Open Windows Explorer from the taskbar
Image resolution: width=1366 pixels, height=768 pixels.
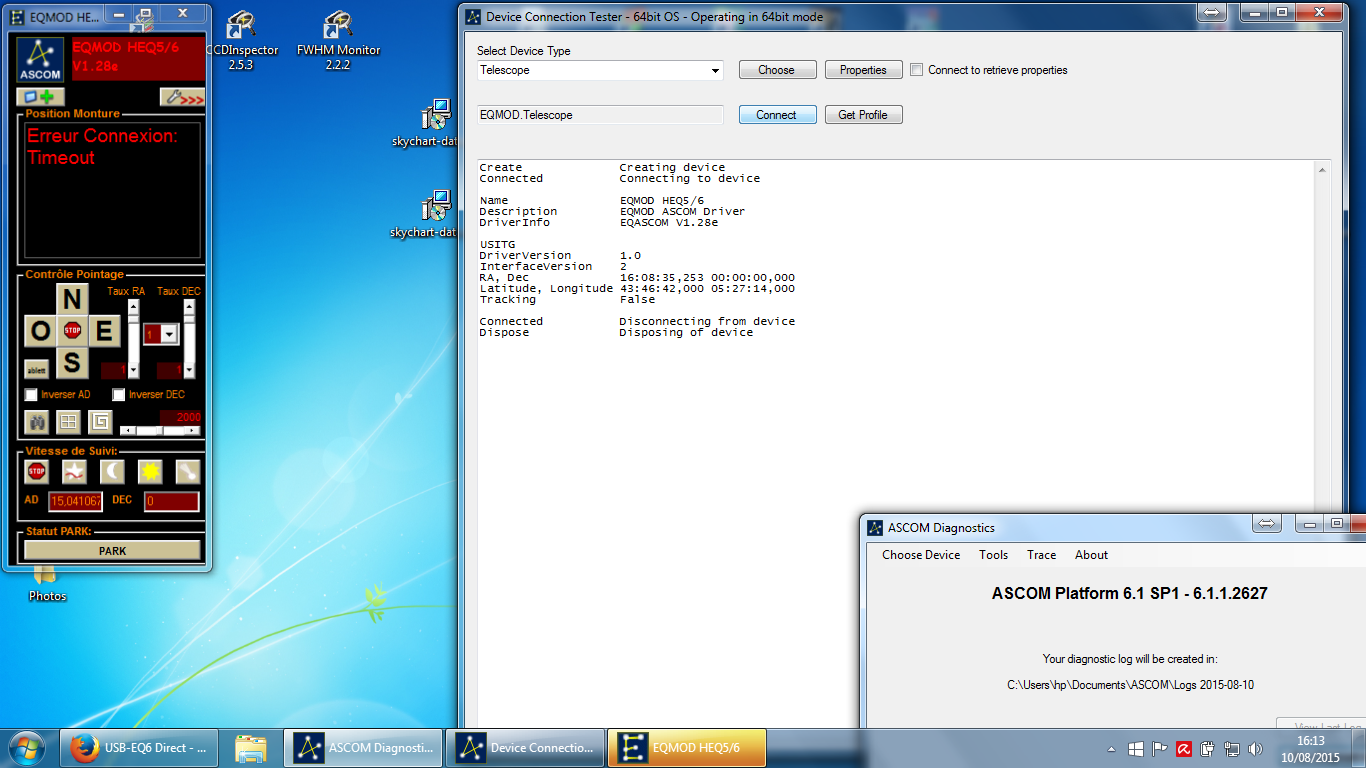pos(251,747)
